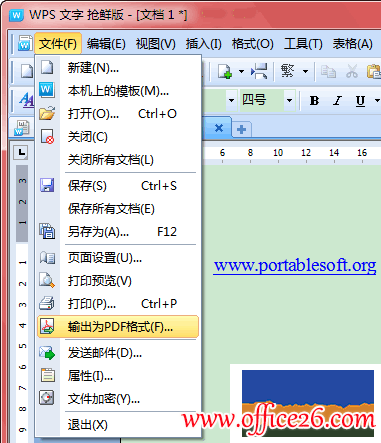381x443 pixels.
Task: Toggle Underline formatting button
Action: click(360, 100)
